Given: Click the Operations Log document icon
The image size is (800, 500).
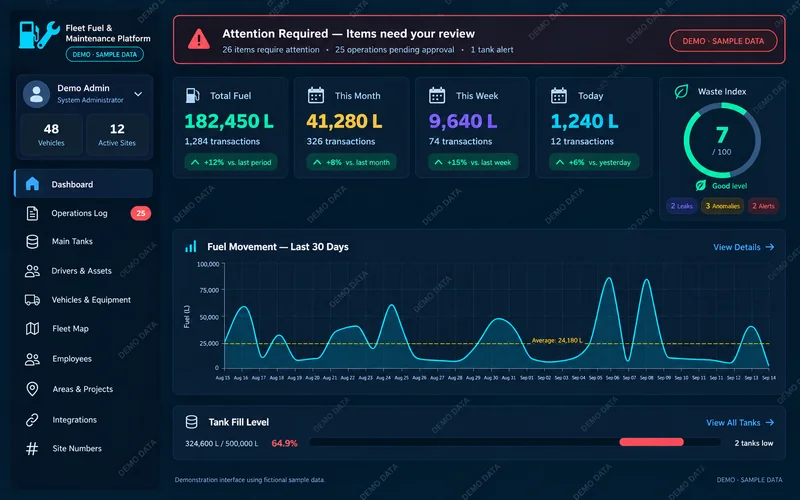Looking at the screenshot, I should (32, 213).
